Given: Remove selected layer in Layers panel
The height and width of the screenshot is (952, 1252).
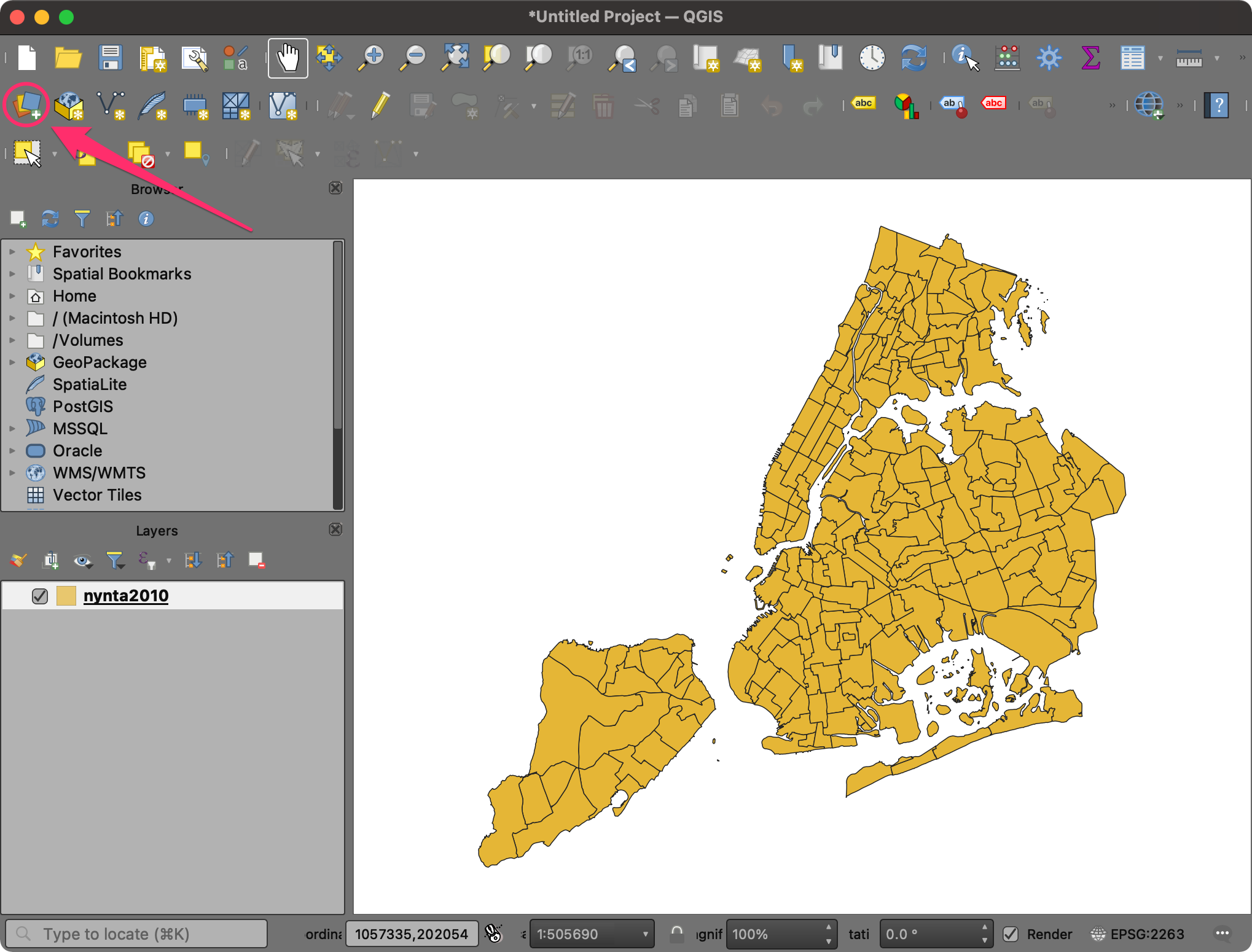Looking at the screenshot, I should tap(256, 560).
